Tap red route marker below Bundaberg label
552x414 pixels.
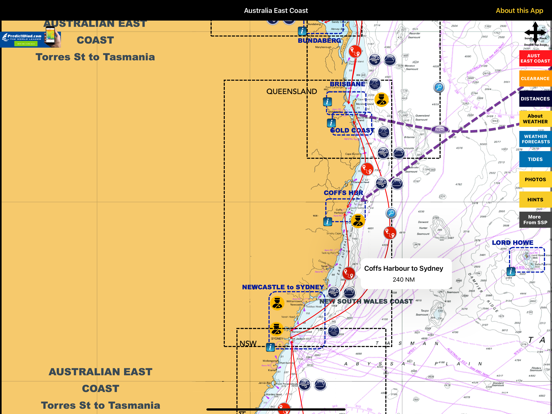355,51
